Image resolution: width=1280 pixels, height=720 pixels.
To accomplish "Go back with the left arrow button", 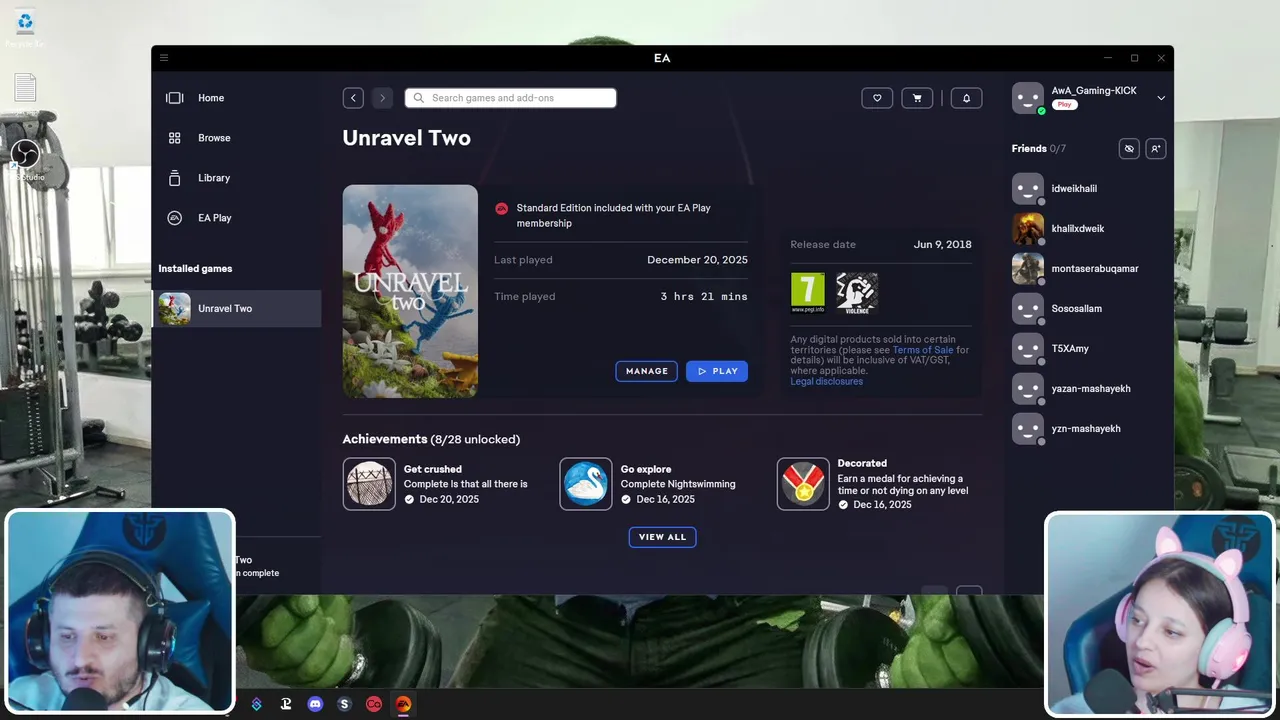I will coord(353,98).
